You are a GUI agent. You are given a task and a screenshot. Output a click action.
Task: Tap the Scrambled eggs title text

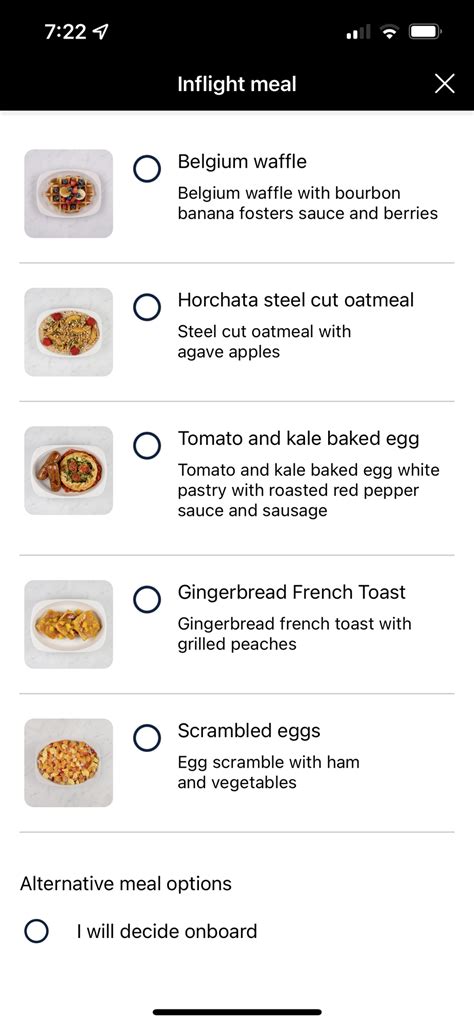[249, 731]
